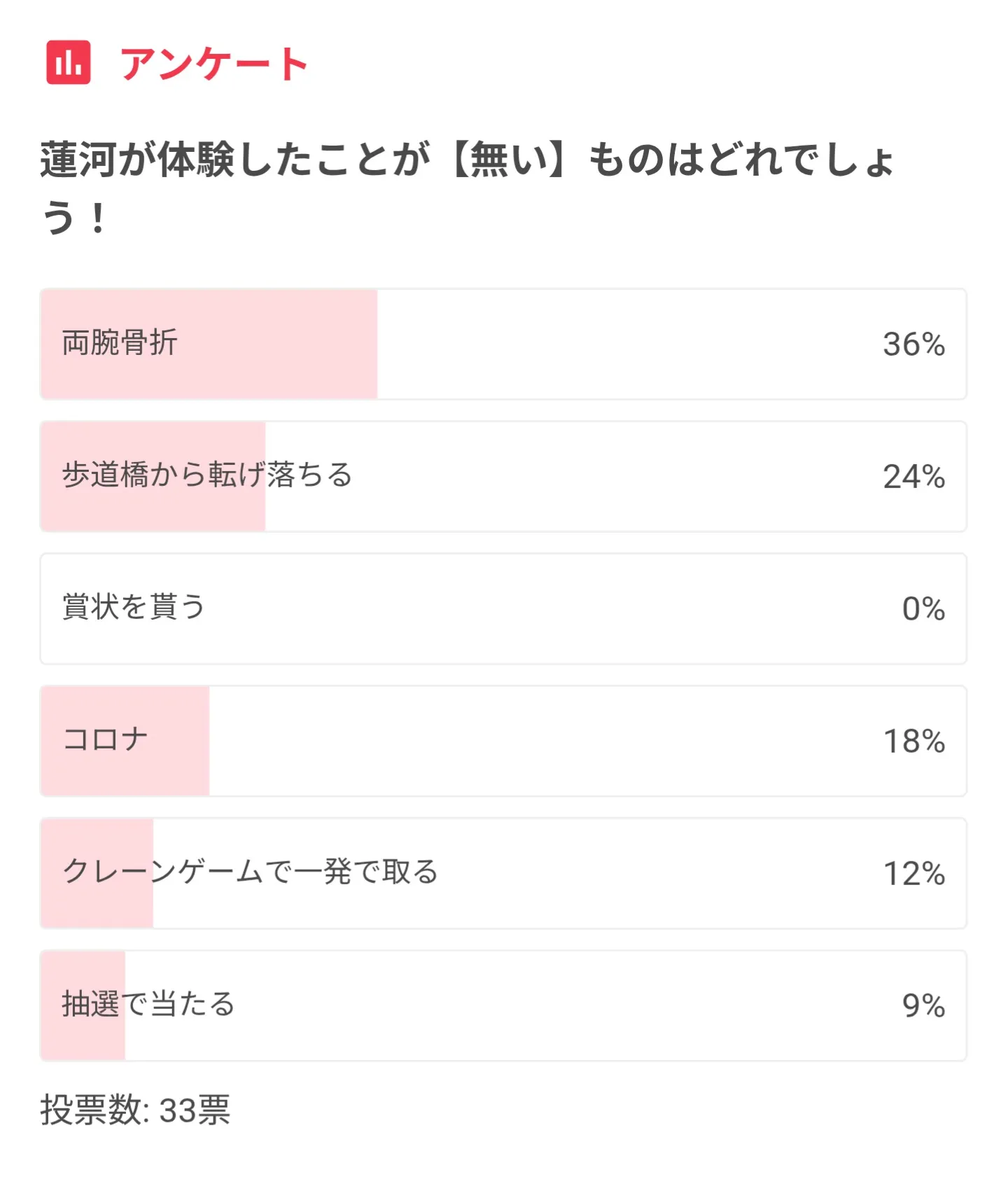
Task: Choose the 歩道橋から転げ落ちる option label
Action: (x=207, y=475)
